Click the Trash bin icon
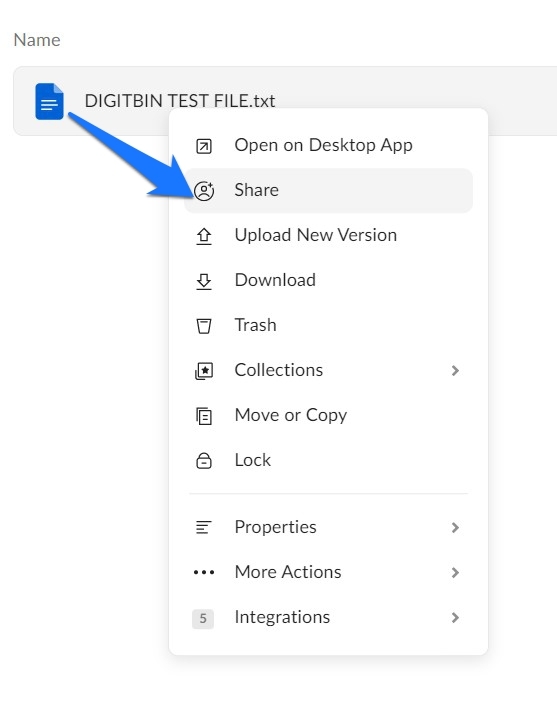 (x=204, y=326)
